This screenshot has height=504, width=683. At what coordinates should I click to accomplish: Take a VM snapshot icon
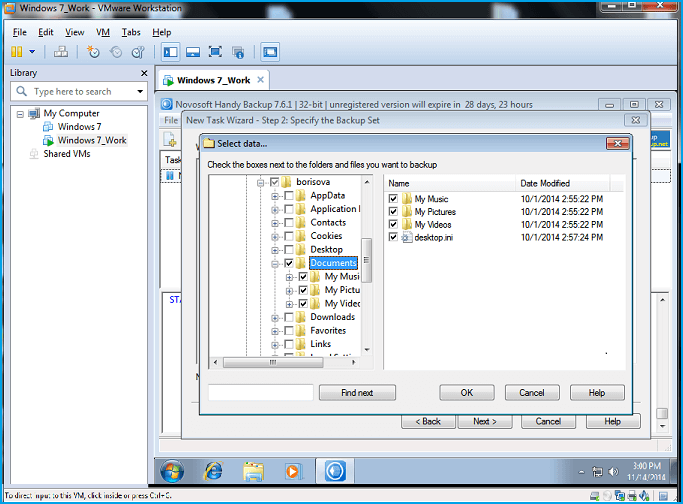[93, 52]
